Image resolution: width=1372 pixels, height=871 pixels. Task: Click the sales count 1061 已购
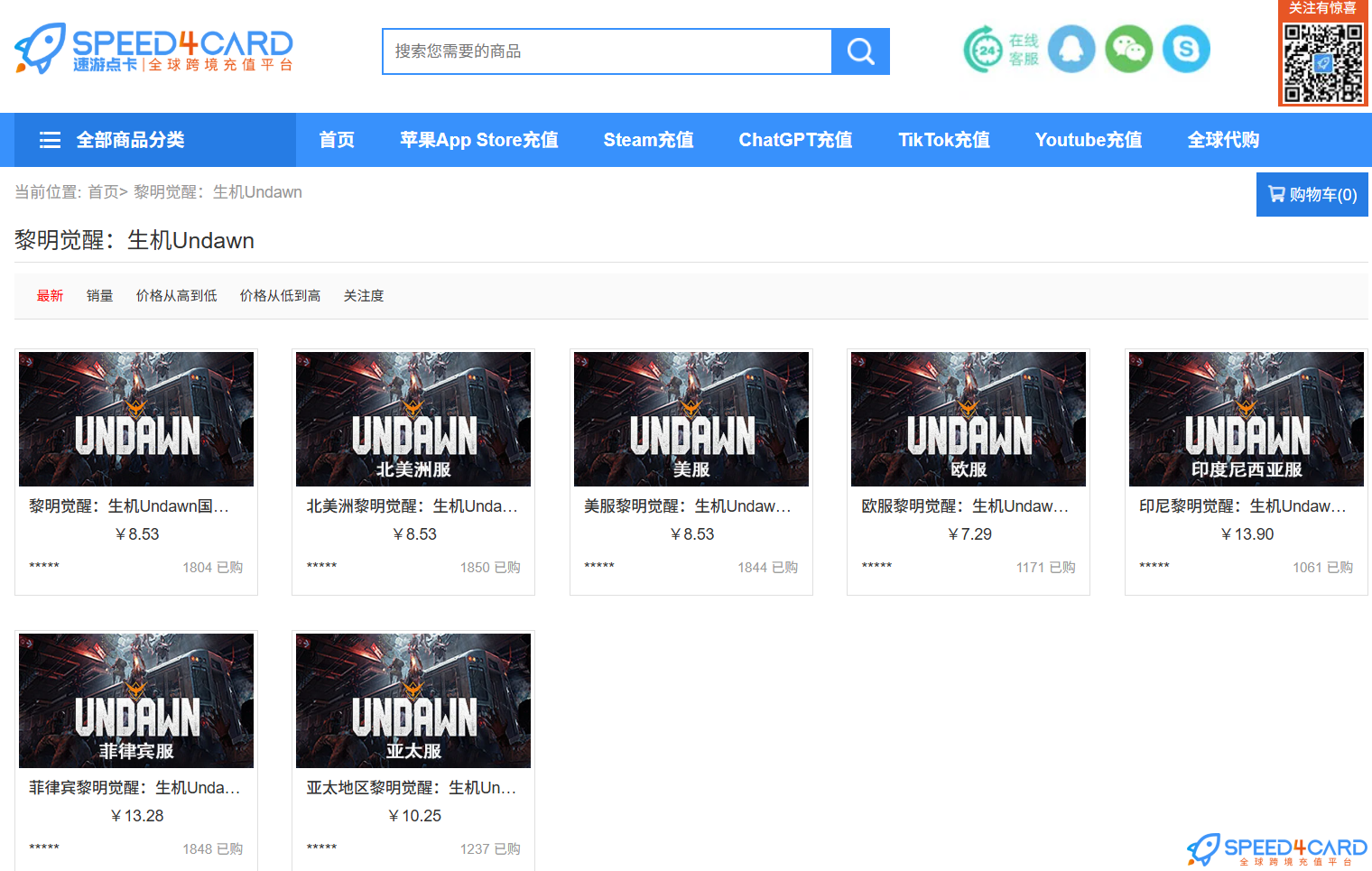(x=1323, y=568)
